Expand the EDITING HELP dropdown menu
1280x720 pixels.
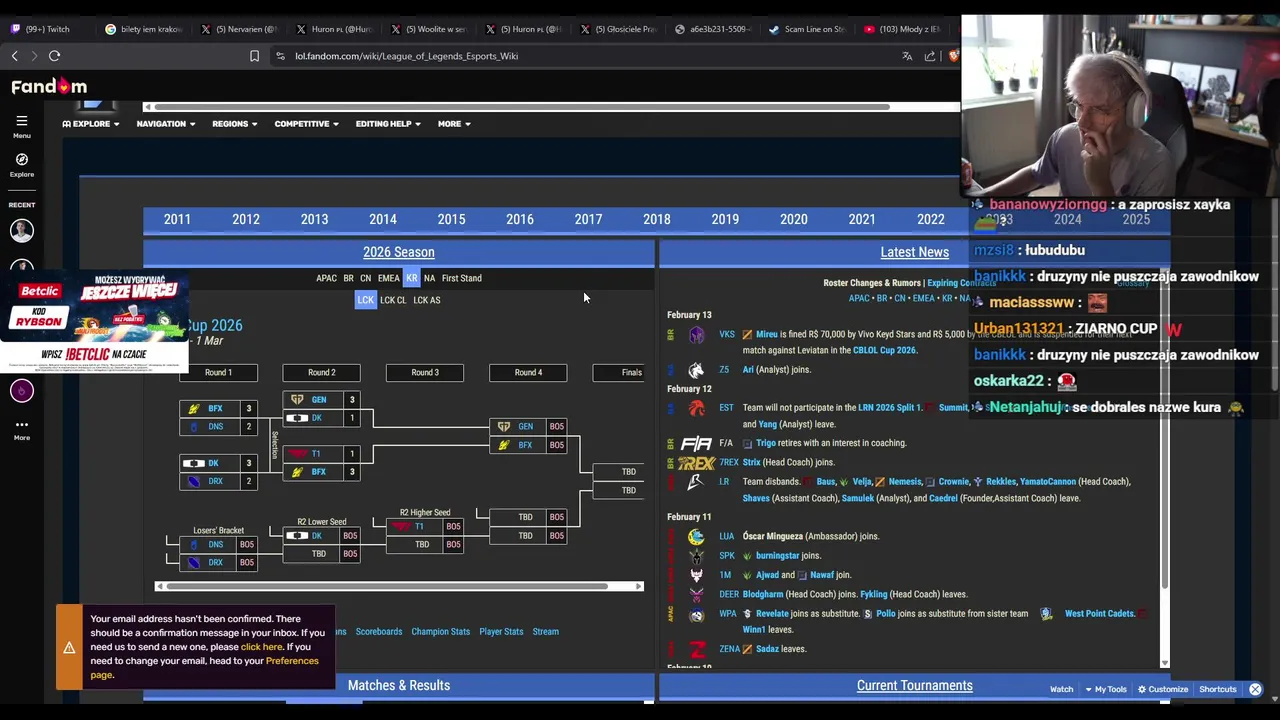[388, 124]
